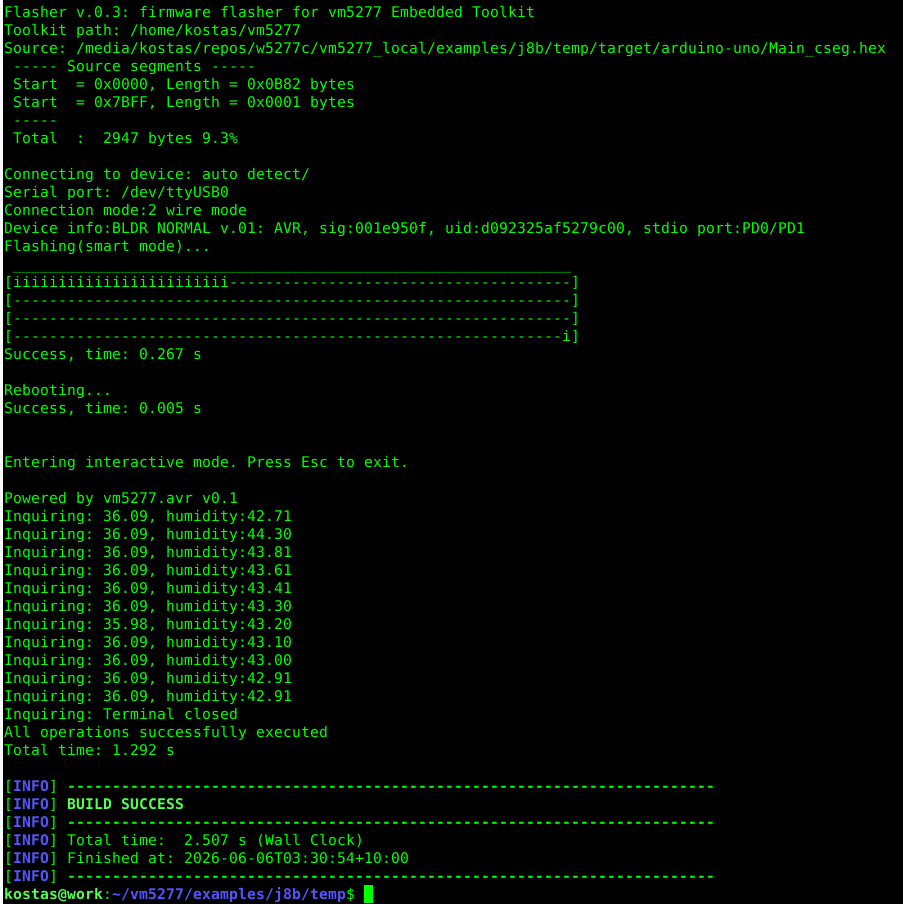Select the reading with humidity:43.10
Image resolution: width=903 pixels, height=904 pixels.
(148, 642)
